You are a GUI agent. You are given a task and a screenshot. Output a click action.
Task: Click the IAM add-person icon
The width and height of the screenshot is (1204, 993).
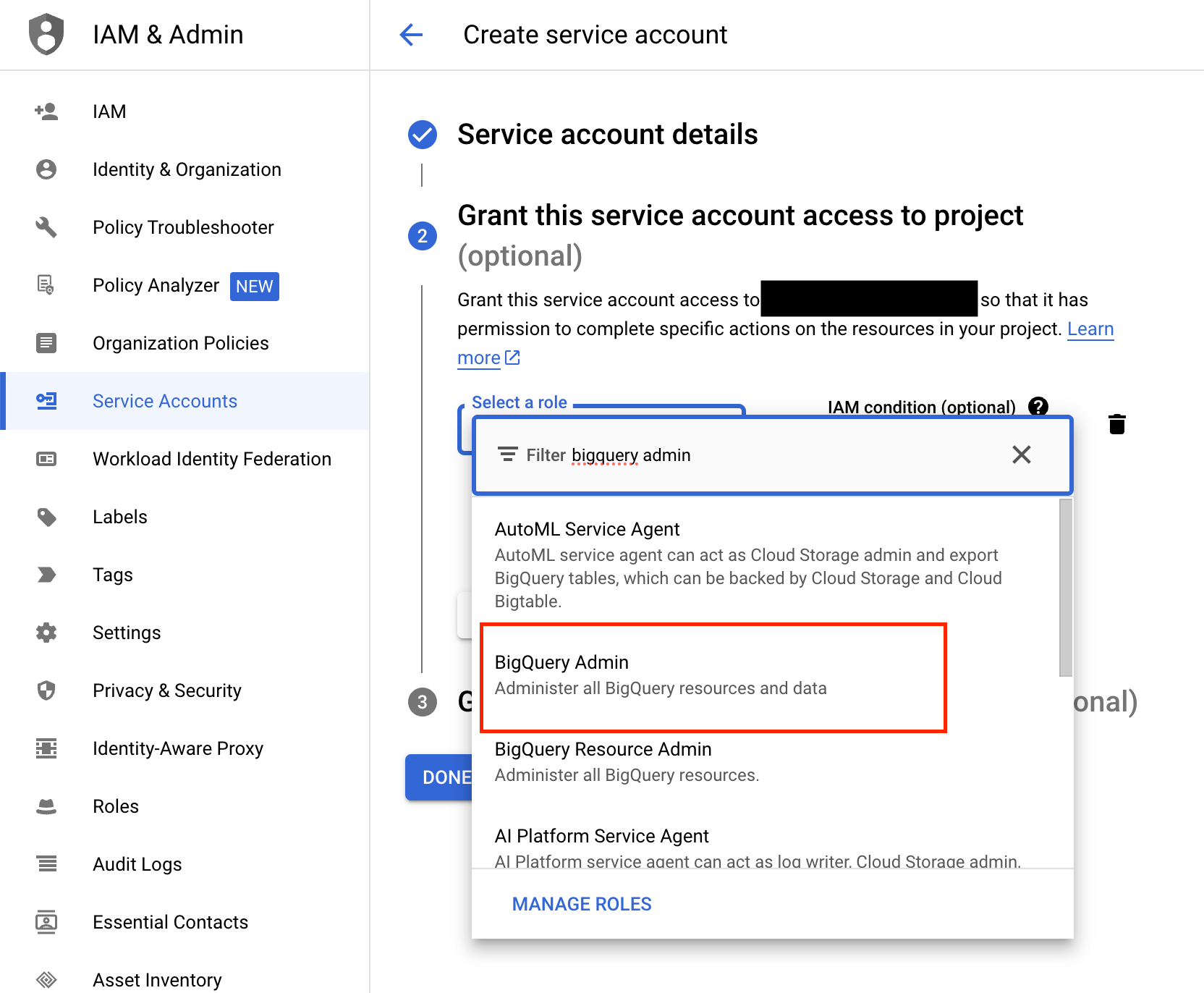(46, 111)
